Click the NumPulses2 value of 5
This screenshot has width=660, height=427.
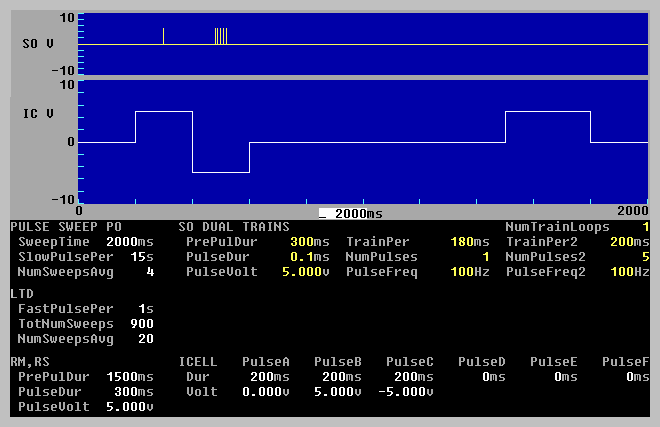(x=645, y=257)
